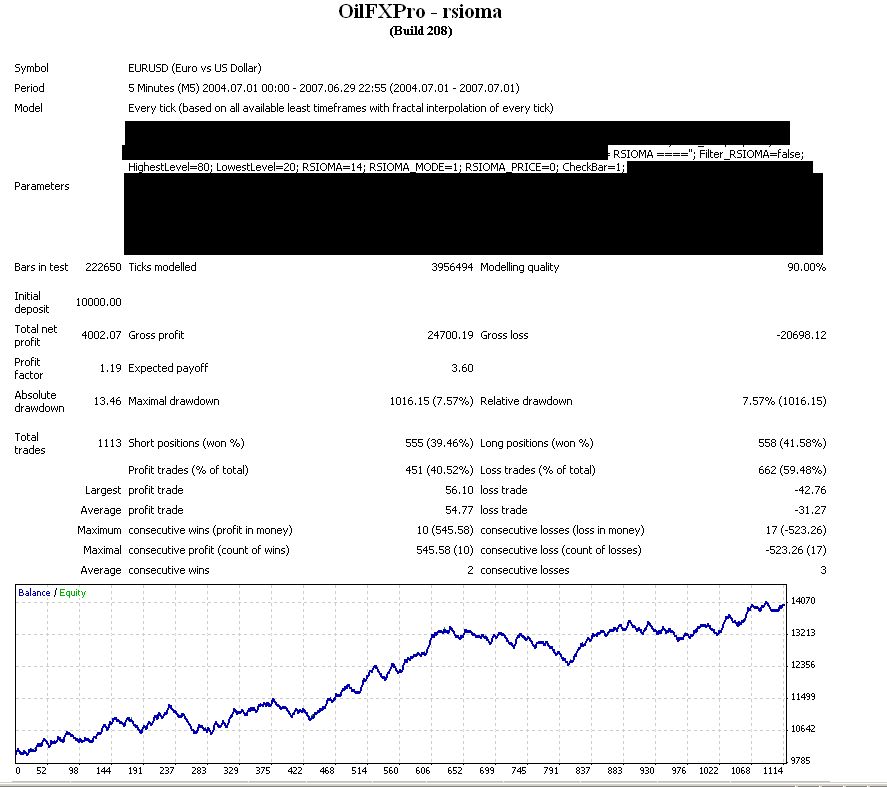Click the chart y-axis label '9785'
Image resolution: width=887 pixels, height=787 pixels.
pyautogui.click(x=800, y=761)
